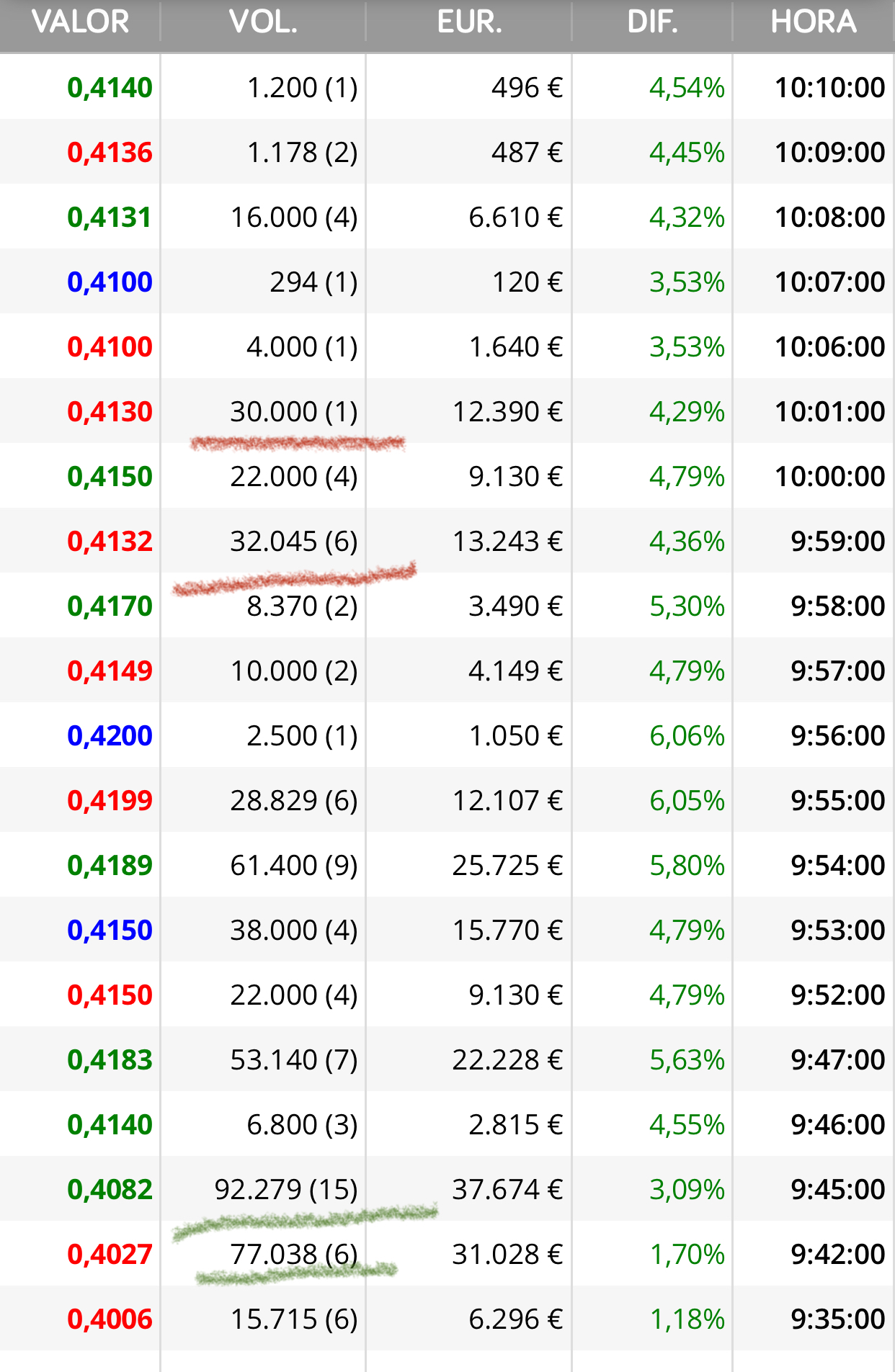Click volume 53.140 (7)

[294, 1060]
